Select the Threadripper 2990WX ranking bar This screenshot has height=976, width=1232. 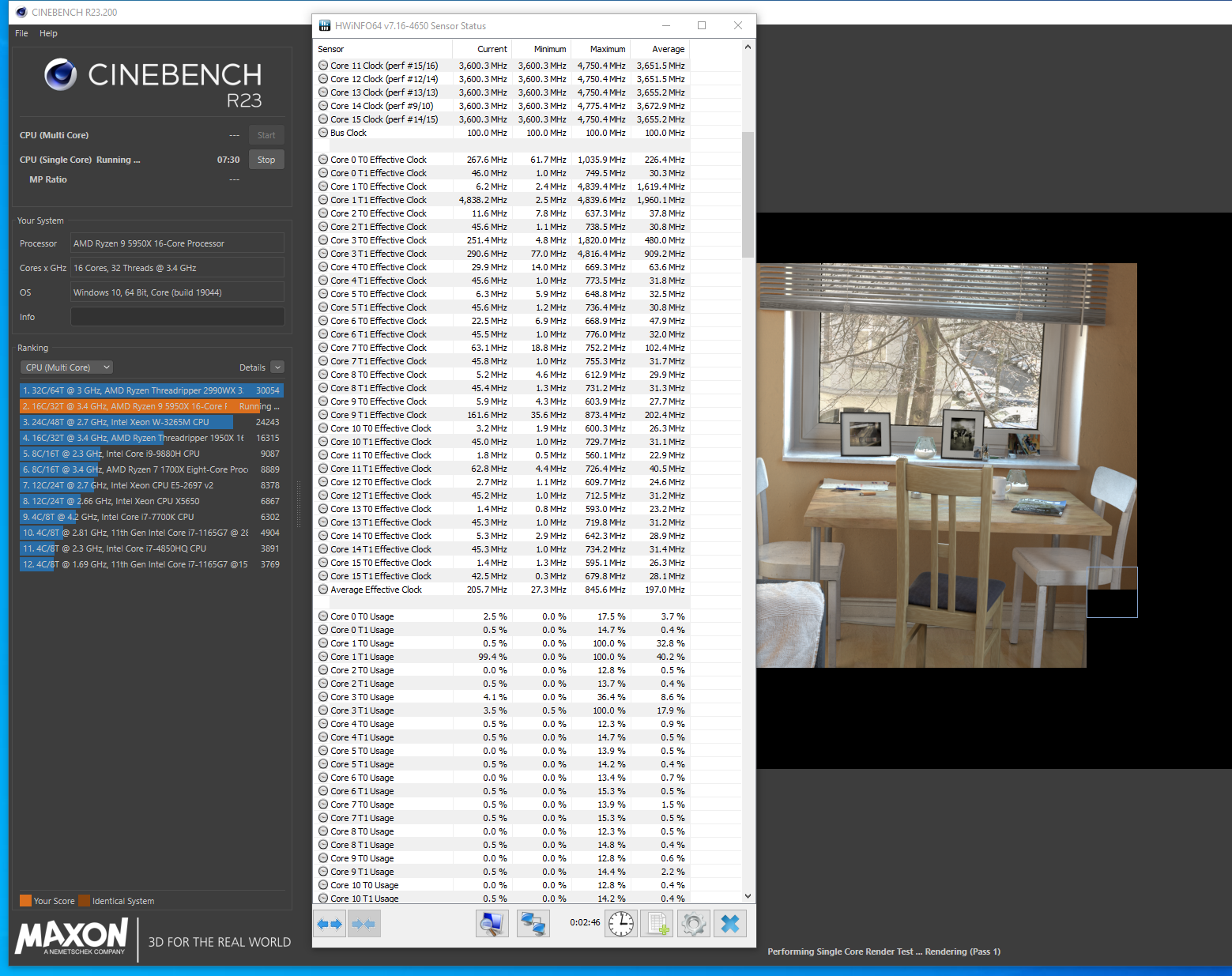click(151, 390)
